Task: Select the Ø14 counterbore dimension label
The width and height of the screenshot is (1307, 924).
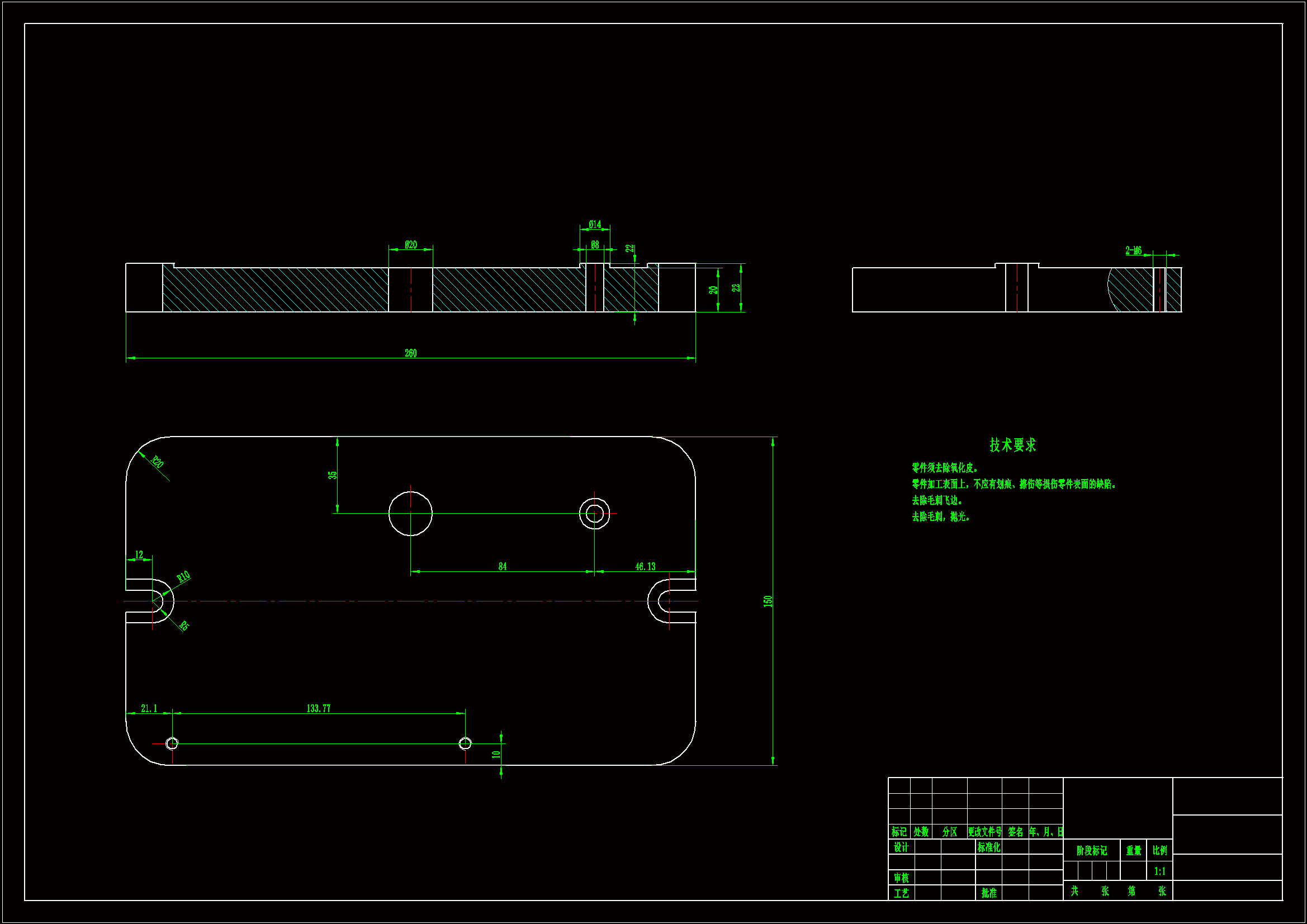Action: 594,224
